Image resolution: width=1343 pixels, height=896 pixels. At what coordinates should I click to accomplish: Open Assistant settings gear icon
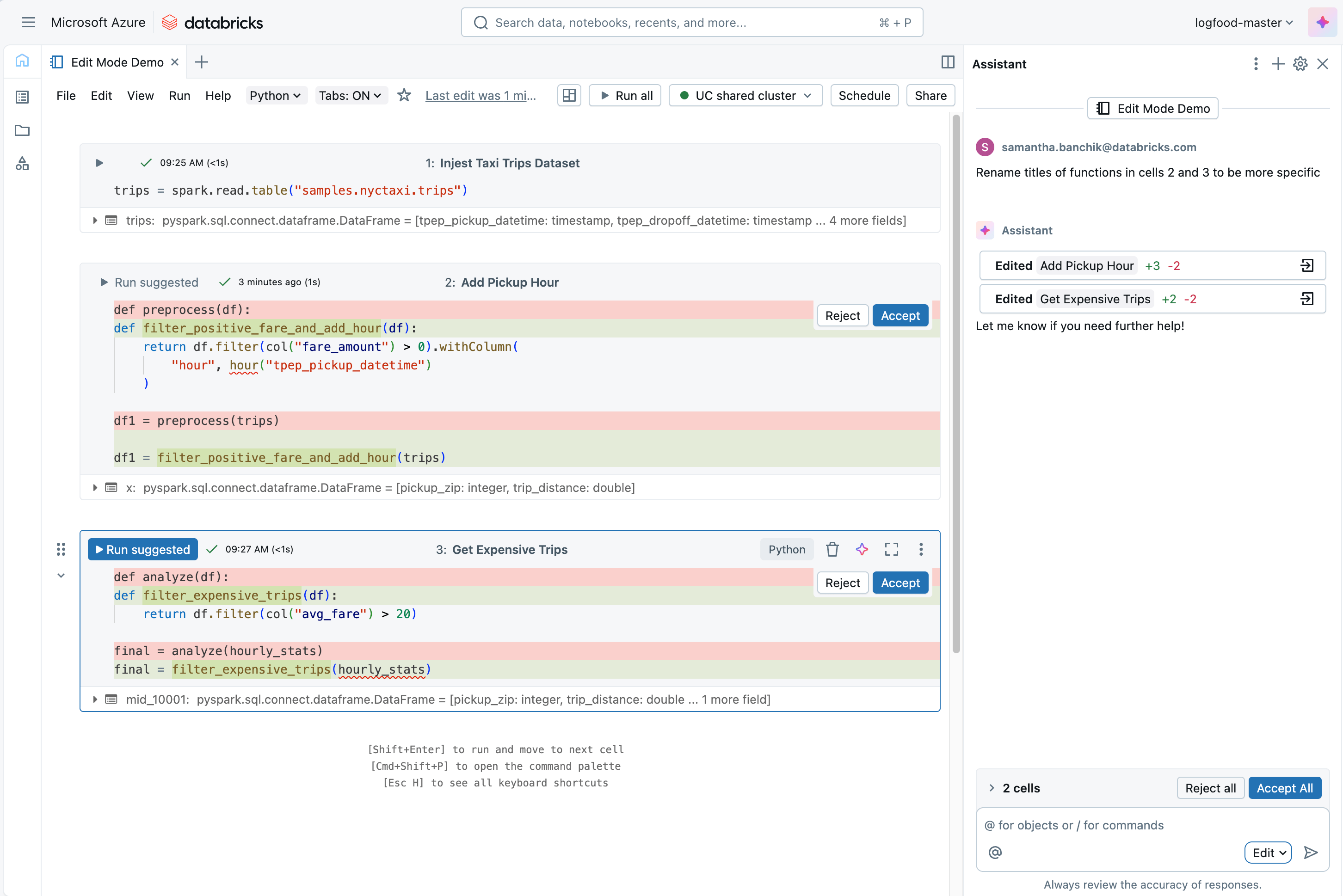coord(1300,64)
